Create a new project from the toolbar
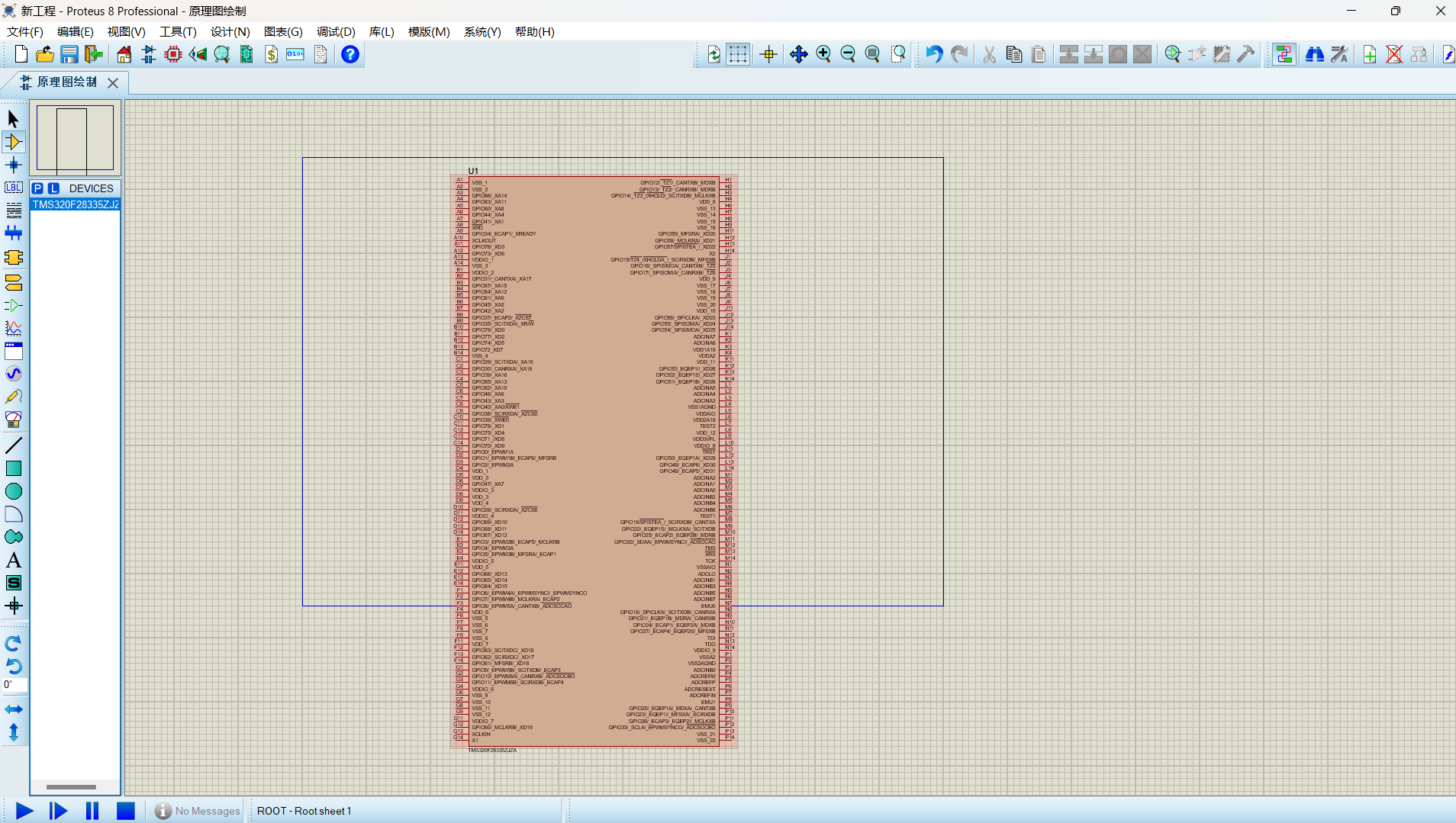The height and width of the screenshot is (823, 1456). coord(21,54)
